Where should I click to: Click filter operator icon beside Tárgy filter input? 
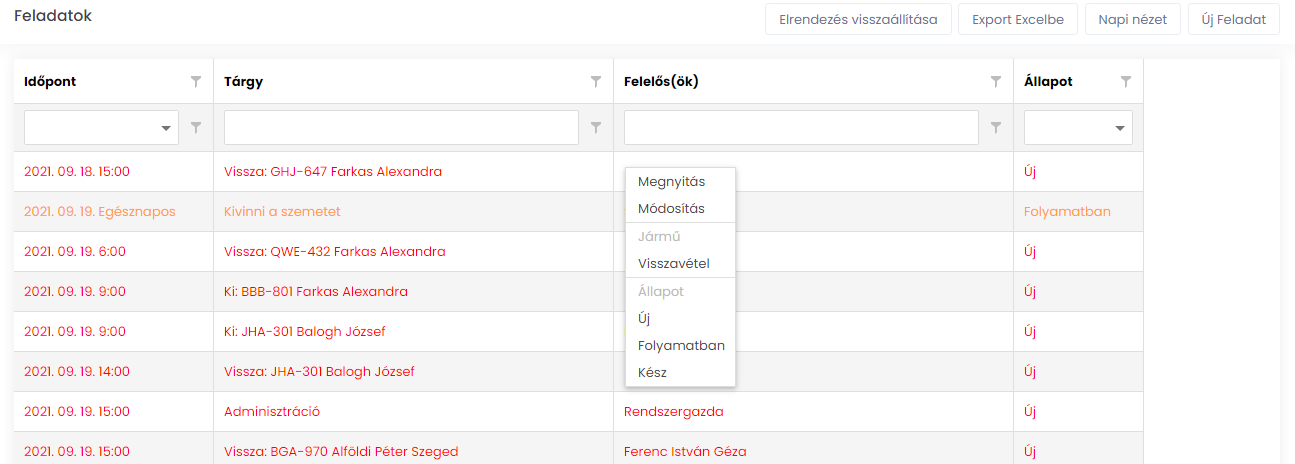[x=596, y=128]
